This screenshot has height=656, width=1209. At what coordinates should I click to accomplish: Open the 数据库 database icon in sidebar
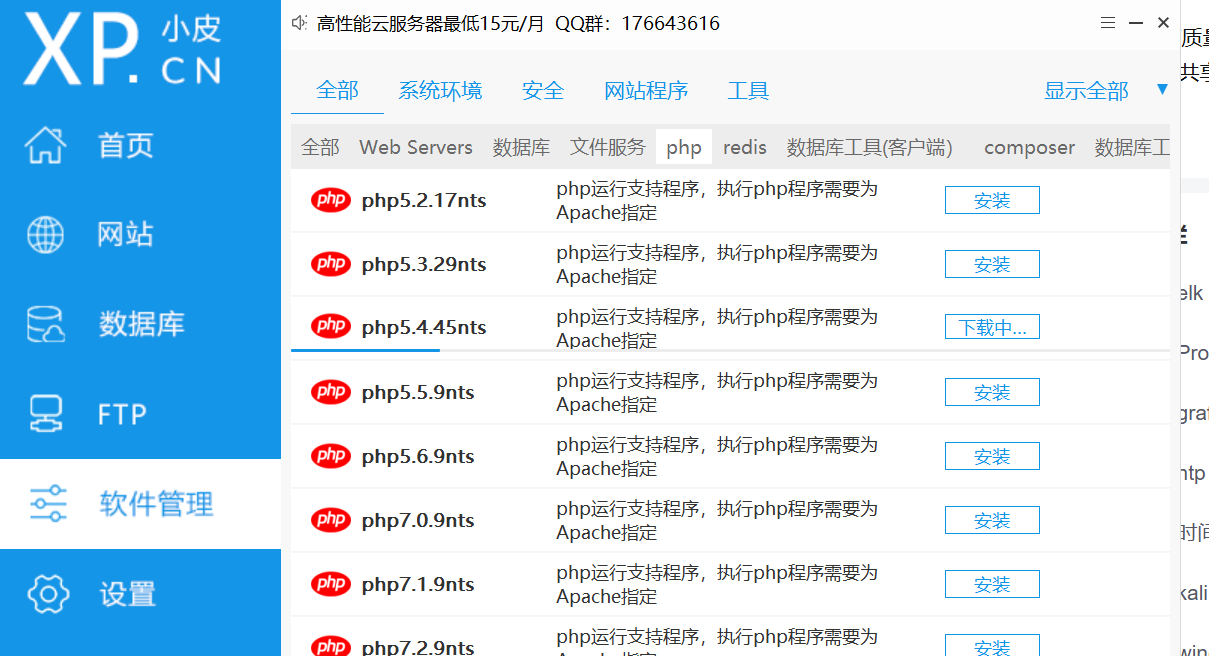coord(45,324)
